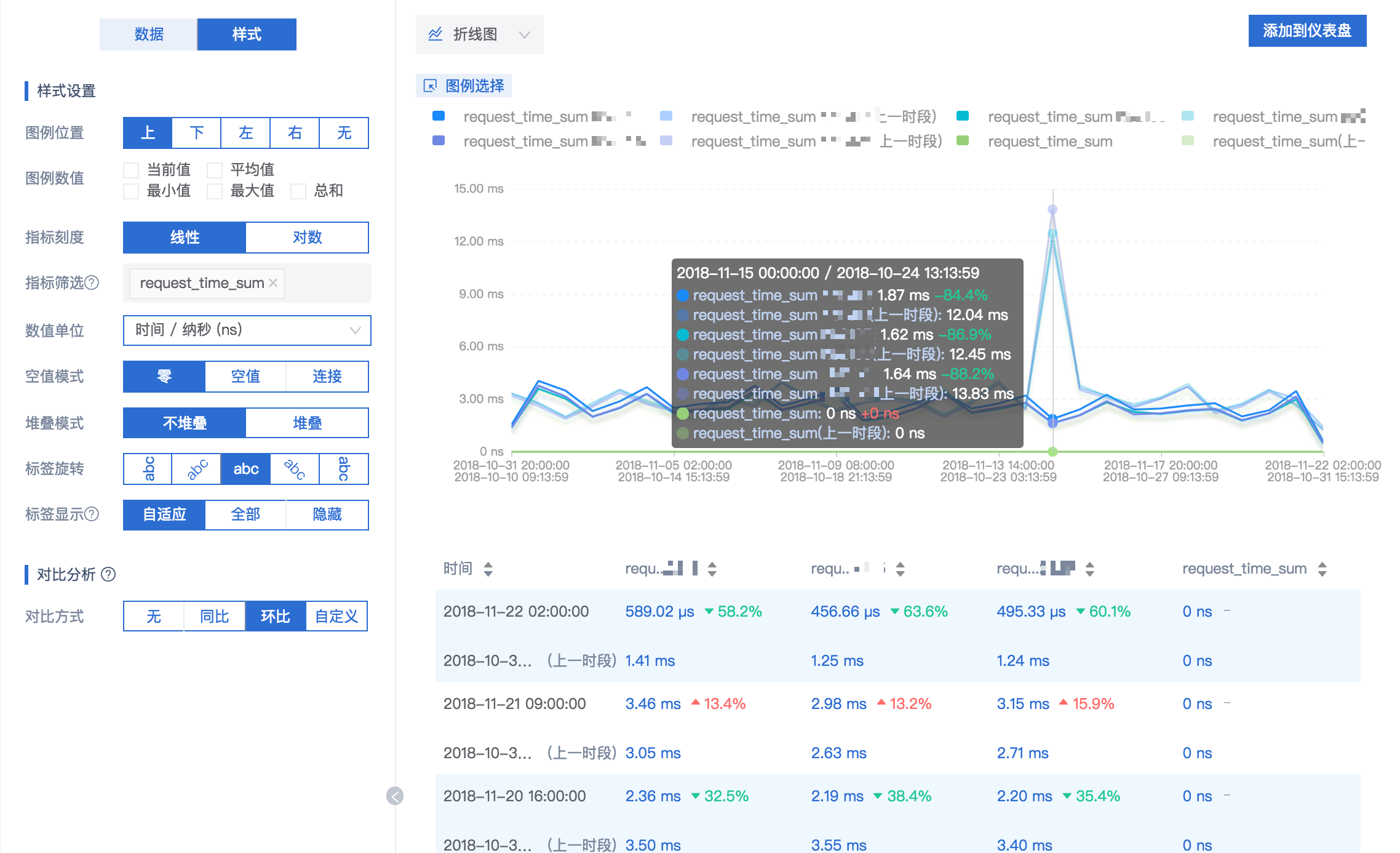Set label display to 自适应
This screenshot has height=853, width=1400.
(x=164, y=515)
